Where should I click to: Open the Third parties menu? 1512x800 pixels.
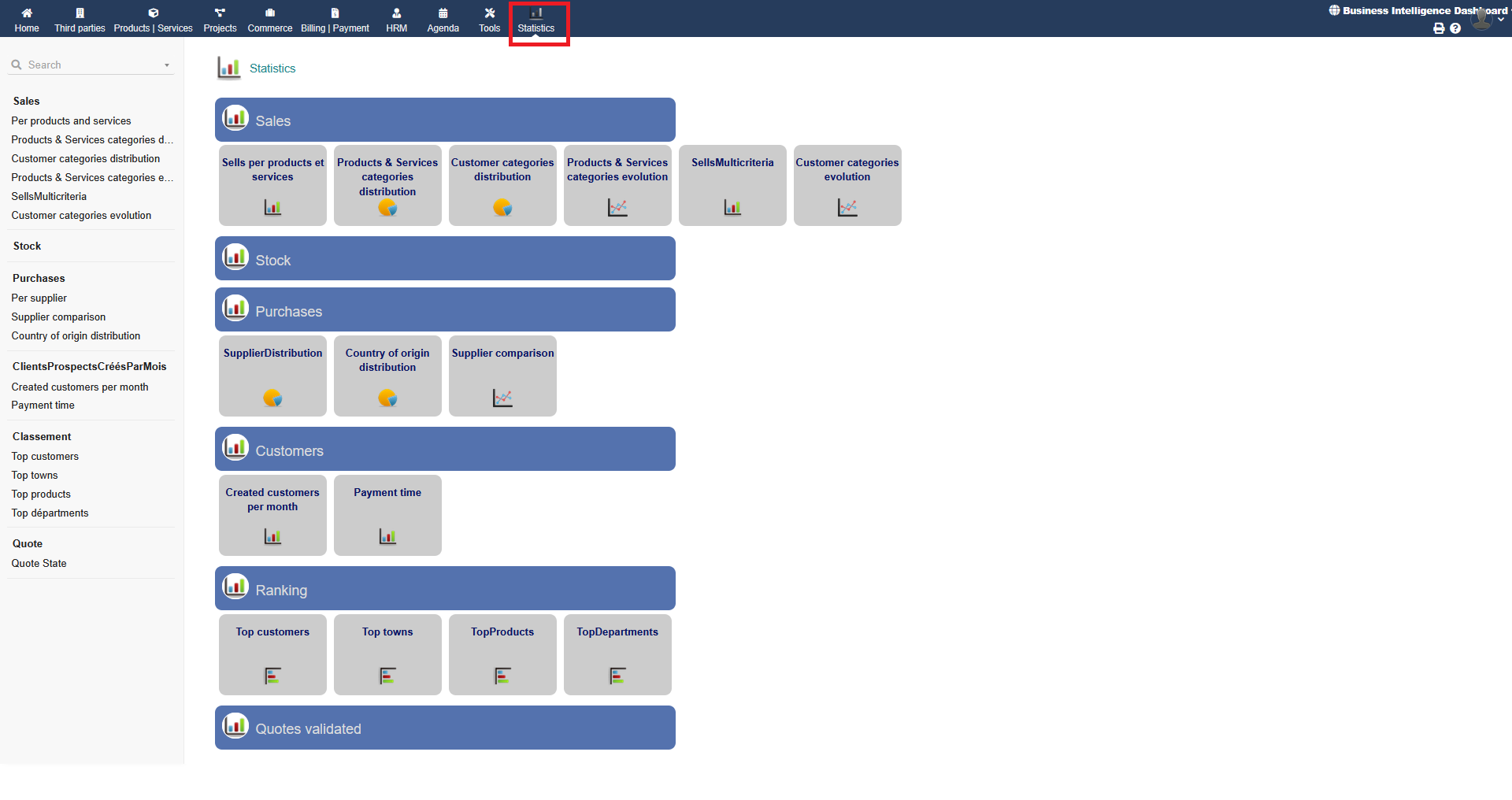coord(80,20)
